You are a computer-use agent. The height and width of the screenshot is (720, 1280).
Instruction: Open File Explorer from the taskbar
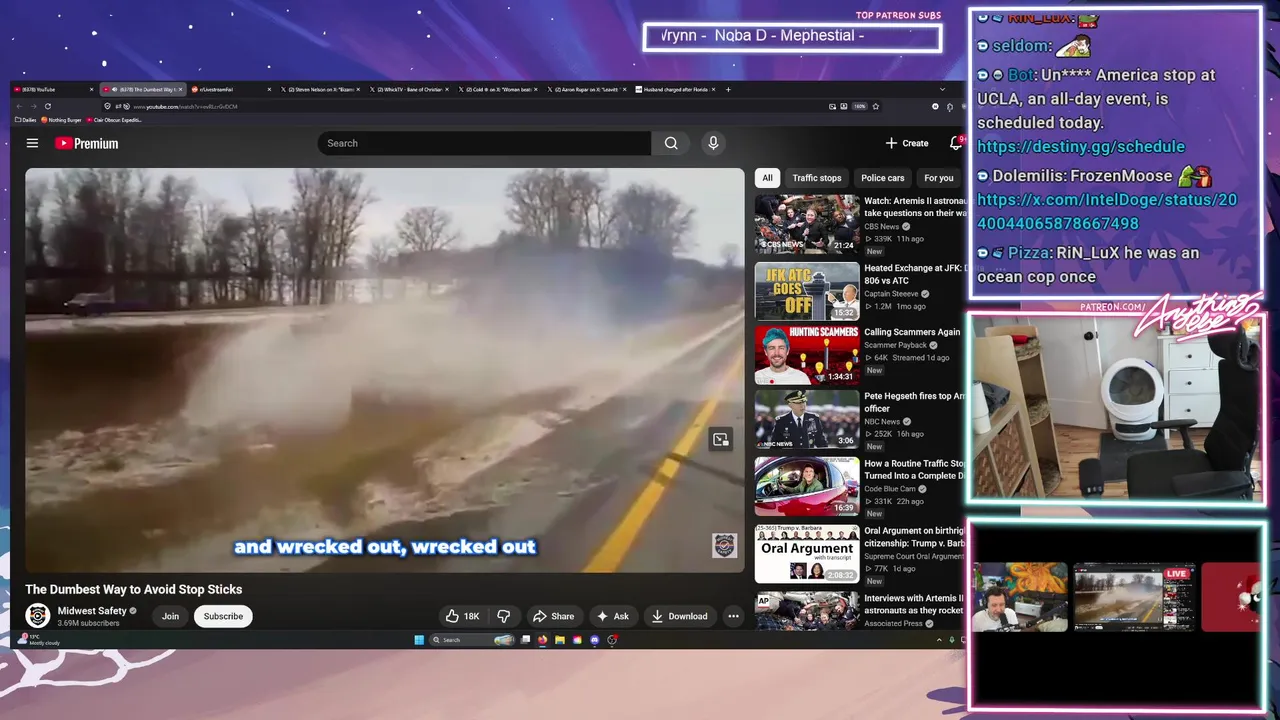click(560, 640)
